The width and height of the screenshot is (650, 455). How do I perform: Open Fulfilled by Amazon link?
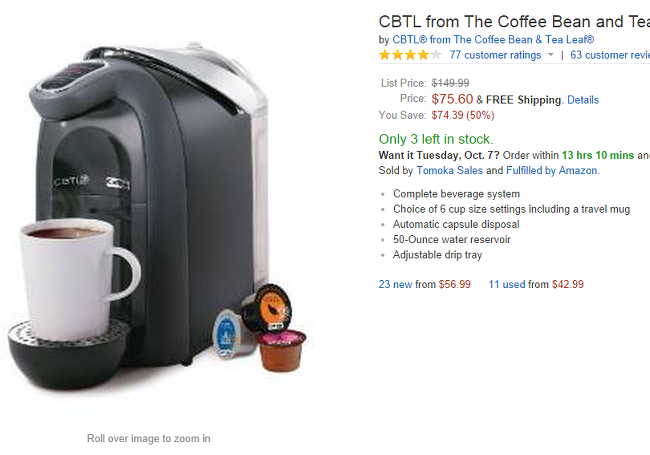pos(552,170)
